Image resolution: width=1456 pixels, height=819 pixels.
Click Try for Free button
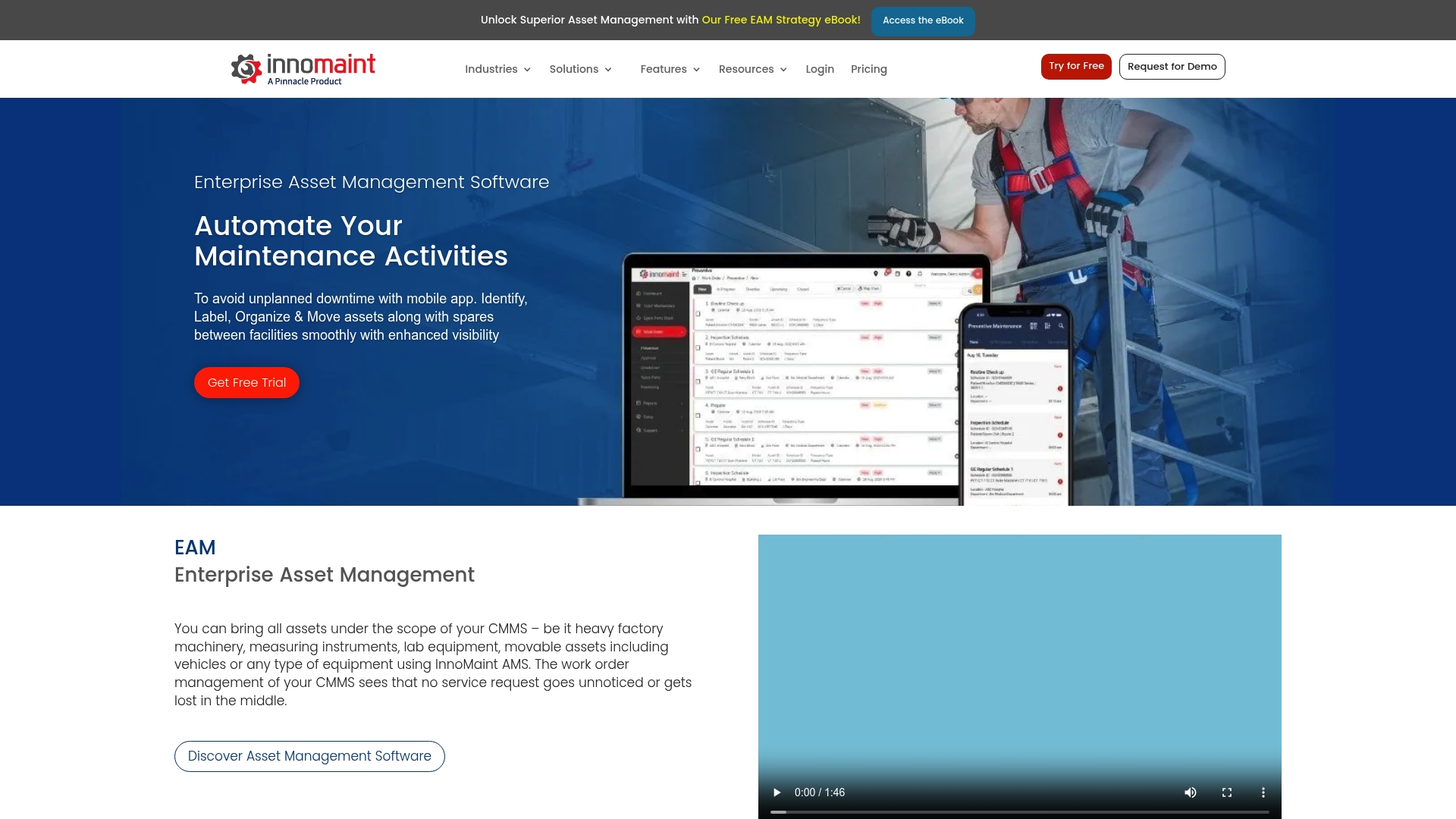click(1076, 67)
